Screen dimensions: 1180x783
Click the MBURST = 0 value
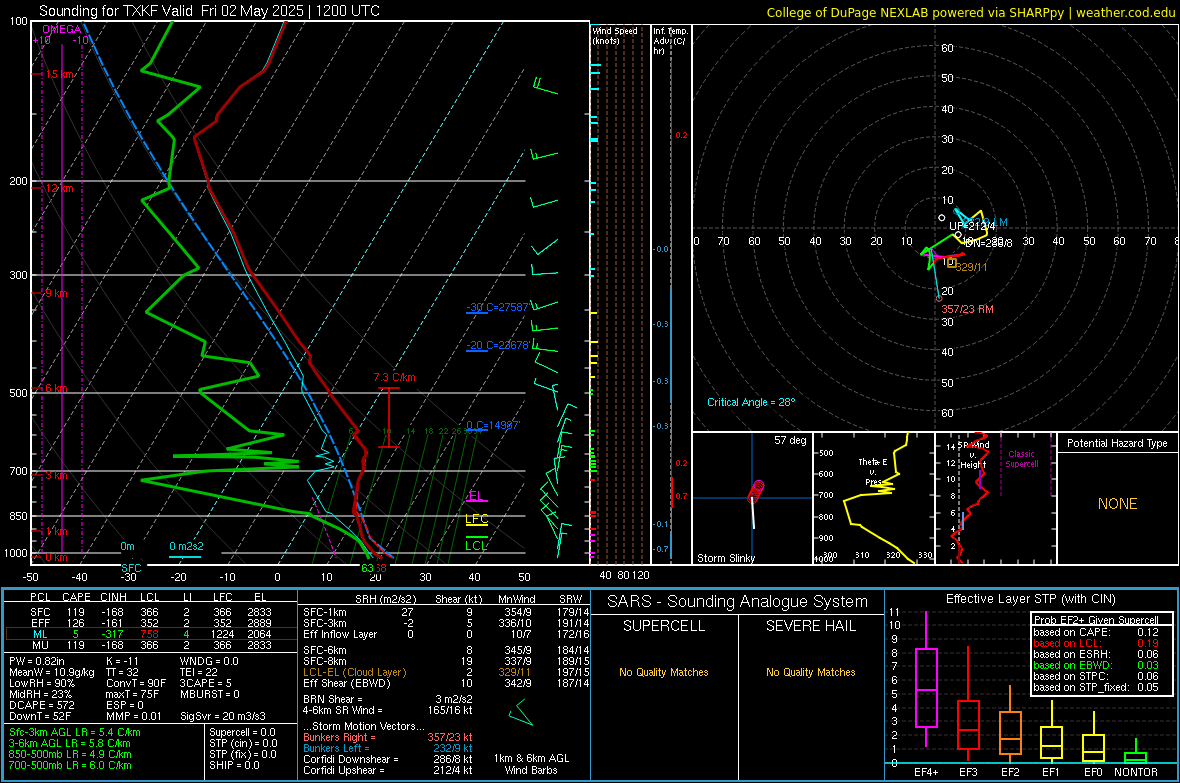tap(209, 694)
